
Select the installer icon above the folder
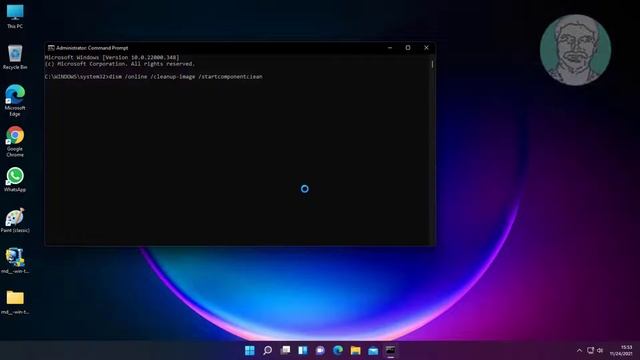pos(15,261)
